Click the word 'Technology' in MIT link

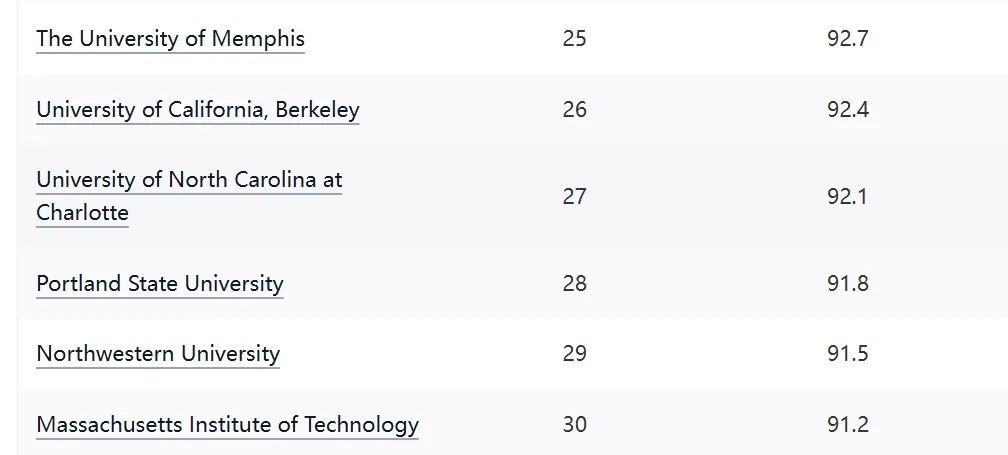[361, 424]
